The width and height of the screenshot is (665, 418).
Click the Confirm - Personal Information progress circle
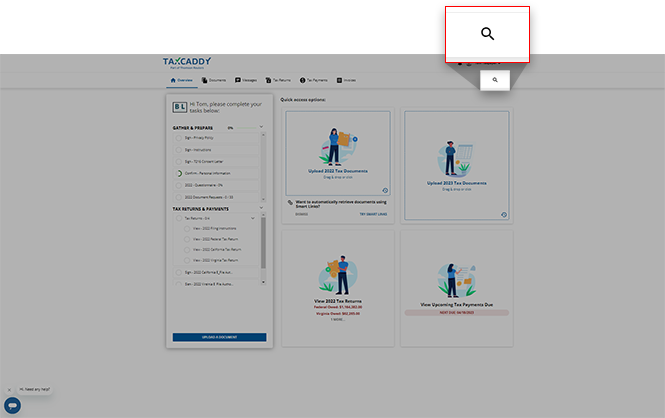(x=179, y=173)
